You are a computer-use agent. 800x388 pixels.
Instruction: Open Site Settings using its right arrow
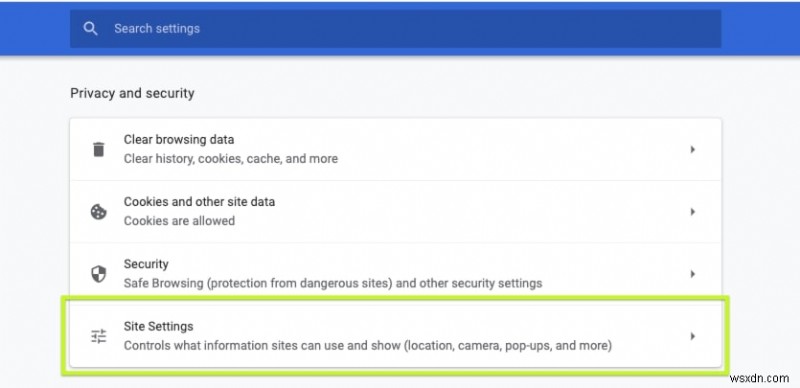click(692, 336)
